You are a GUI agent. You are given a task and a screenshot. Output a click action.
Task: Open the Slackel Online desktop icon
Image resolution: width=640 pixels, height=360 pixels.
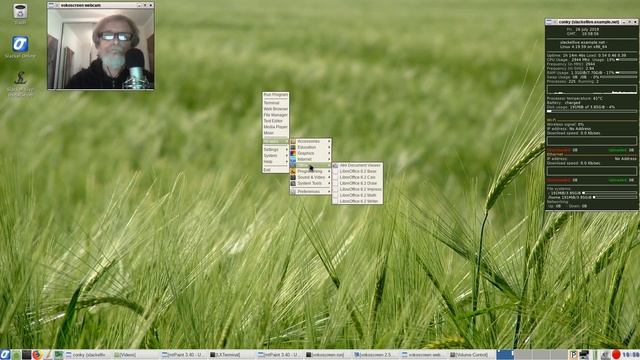point(20,47)
